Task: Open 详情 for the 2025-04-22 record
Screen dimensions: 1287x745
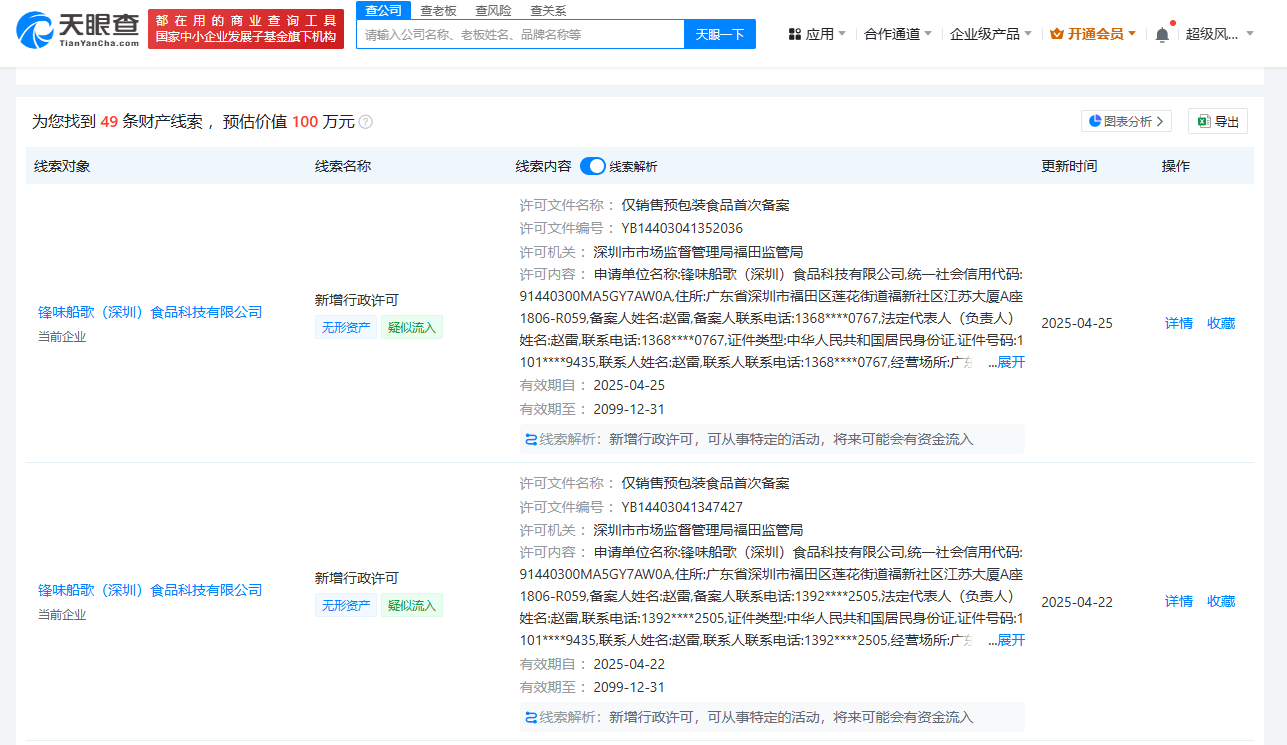Action: click(1179, 601)
